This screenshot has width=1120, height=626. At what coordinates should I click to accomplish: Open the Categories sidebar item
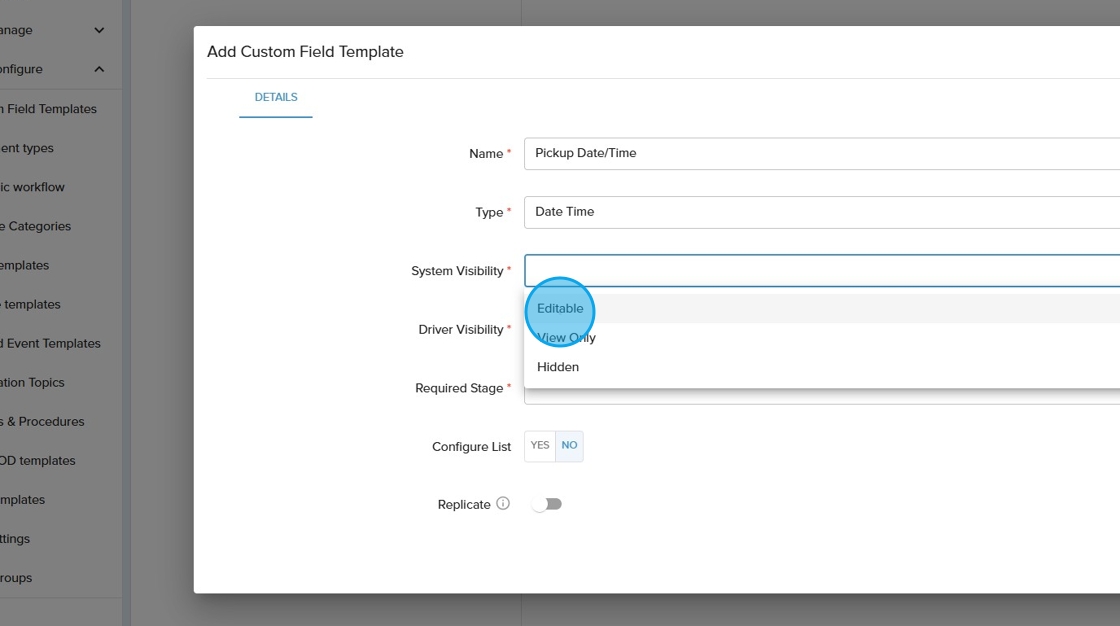click(x=38, y=226)
